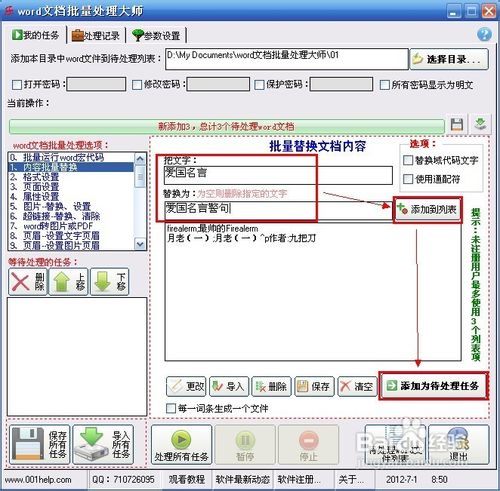Select 4. 属性设置 option
The image size is (500, 491).
(71, 197)
